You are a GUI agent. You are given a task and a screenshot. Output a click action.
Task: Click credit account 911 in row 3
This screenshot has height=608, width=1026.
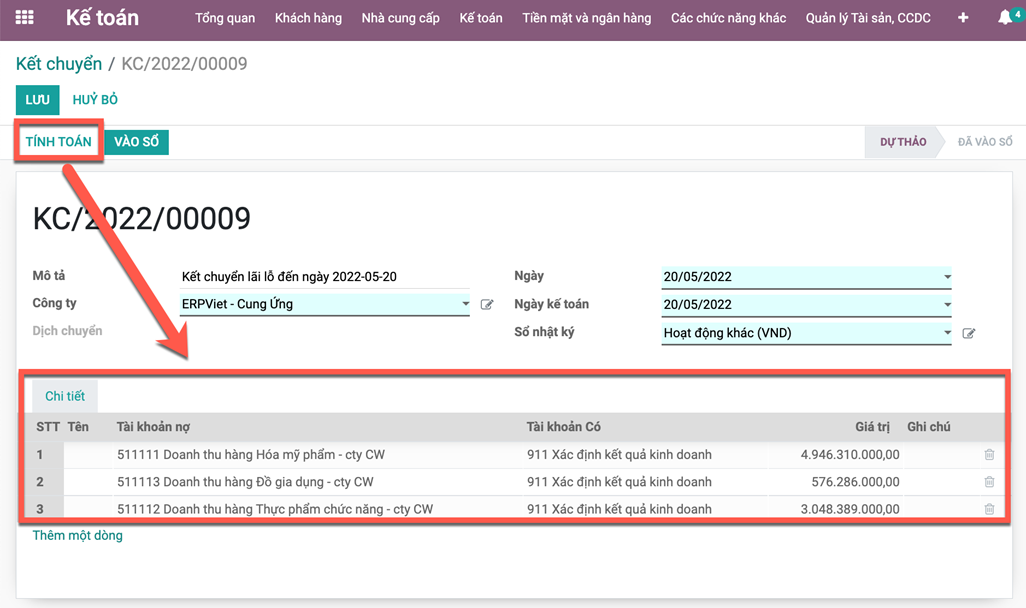[619, 509]
